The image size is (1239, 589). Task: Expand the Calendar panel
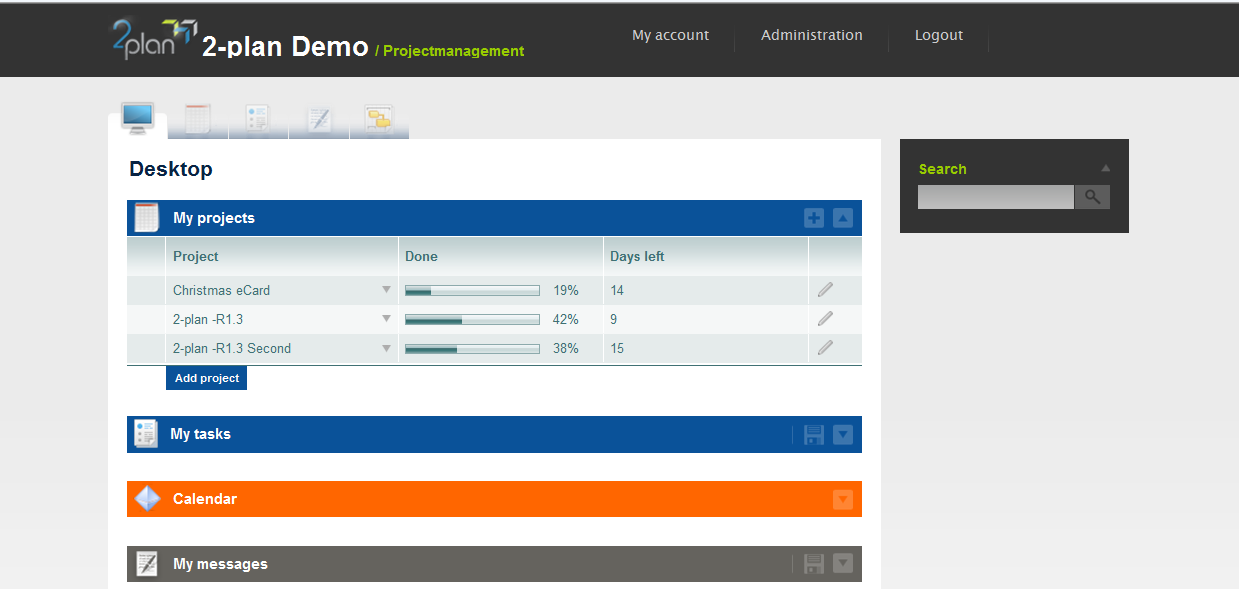842,498
